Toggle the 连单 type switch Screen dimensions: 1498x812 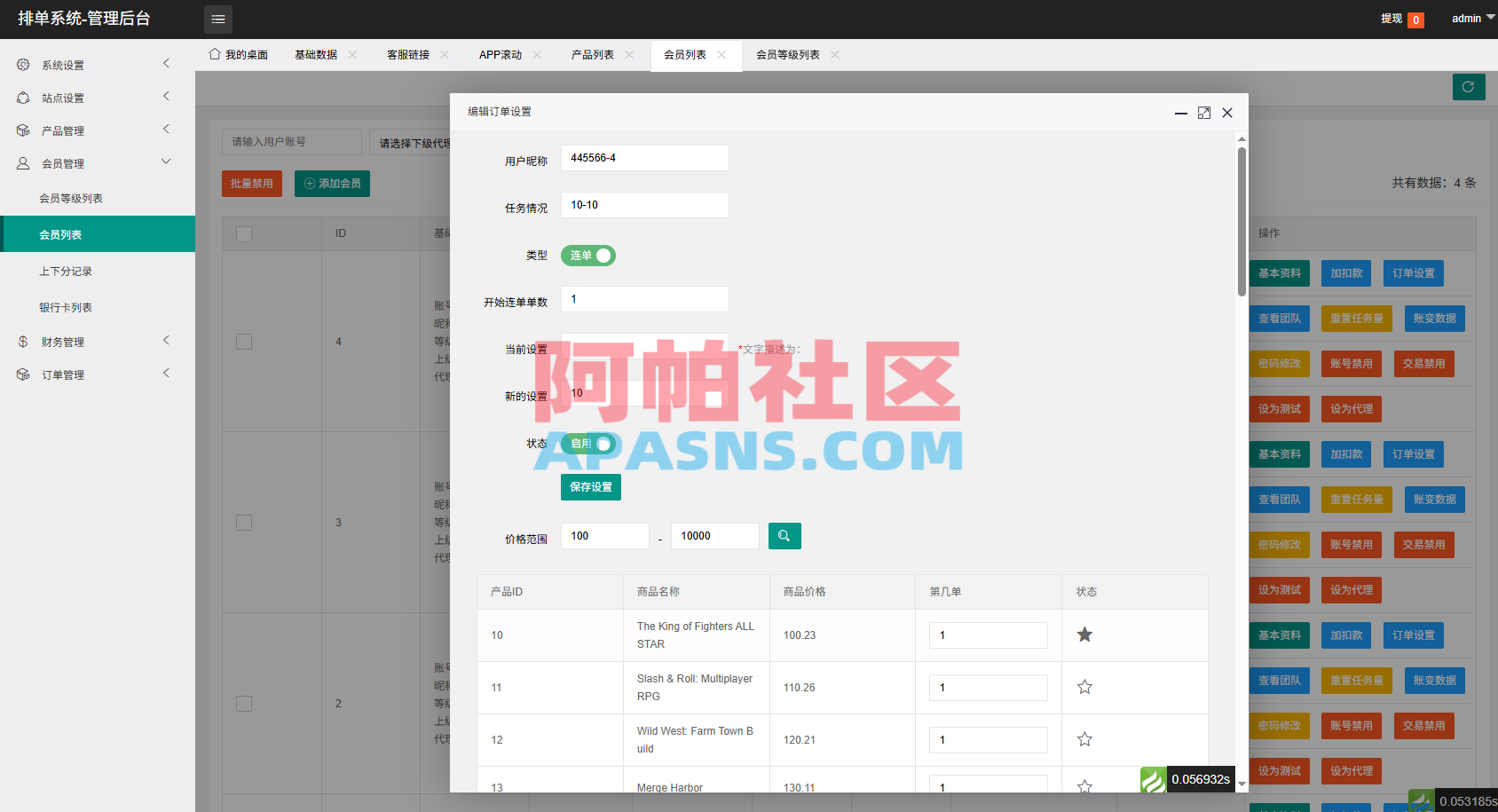click(588, 256)
